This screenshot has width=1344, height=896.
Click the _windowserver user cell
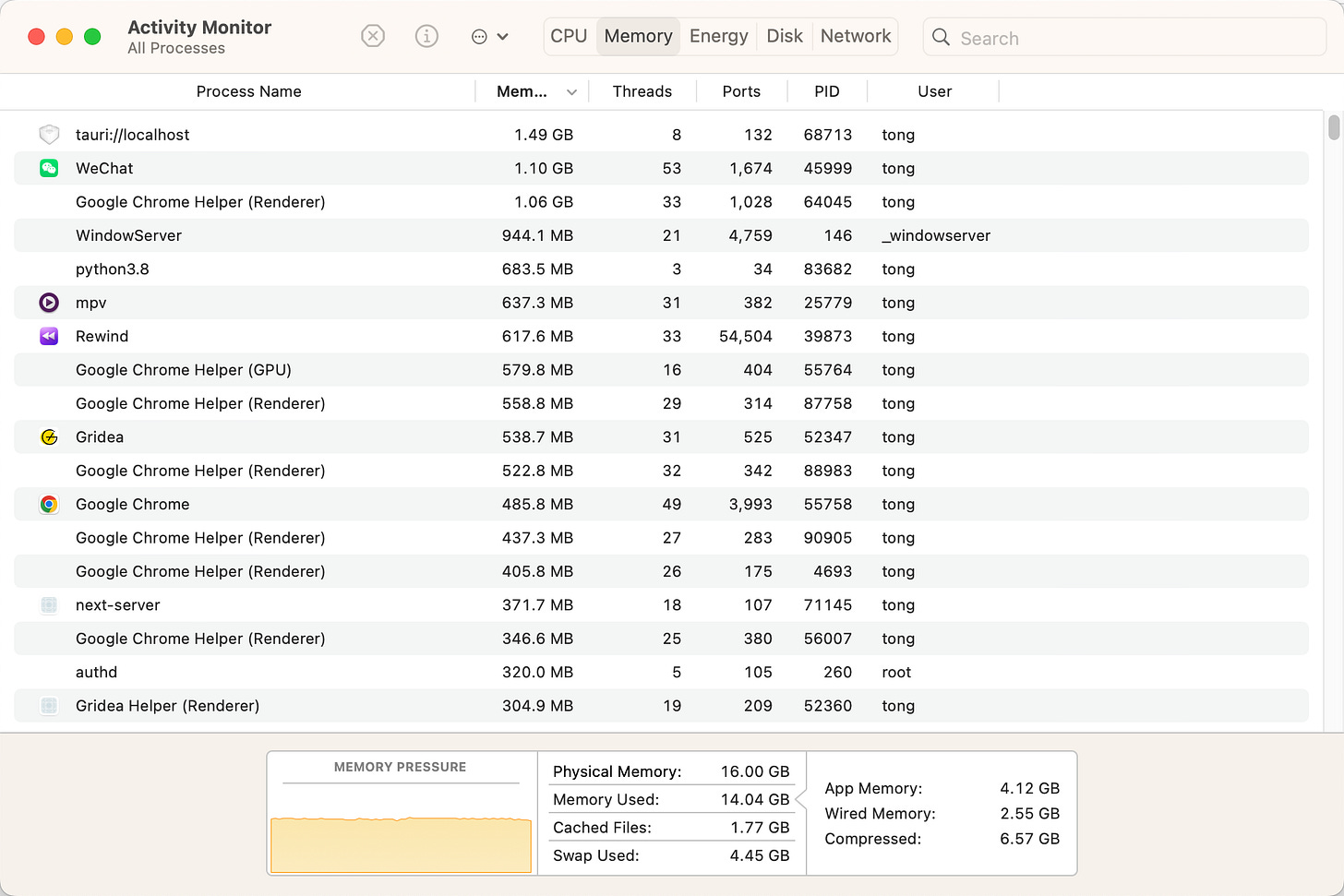[936, 235]
